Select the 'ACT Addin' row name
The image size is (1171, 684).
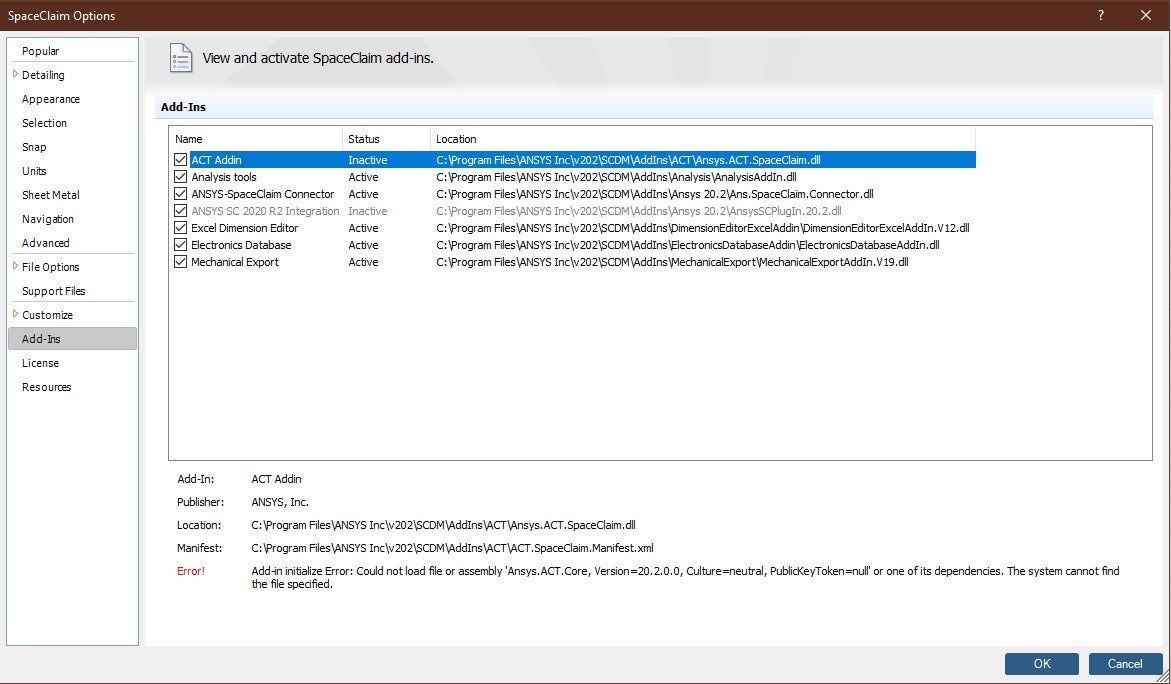[x=217, y=160]
